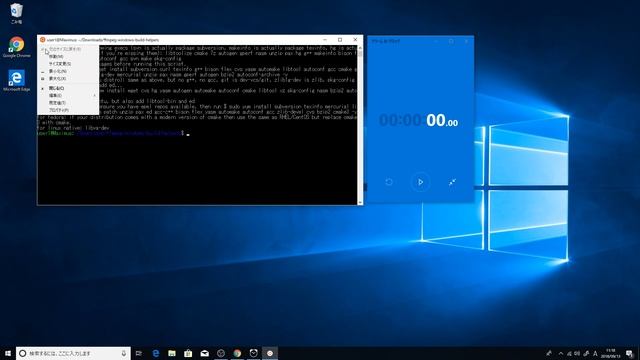Expand the 編集 (Edit) submenu entry
The height and width of the screenshot is (360, 640).
(68, 96)
